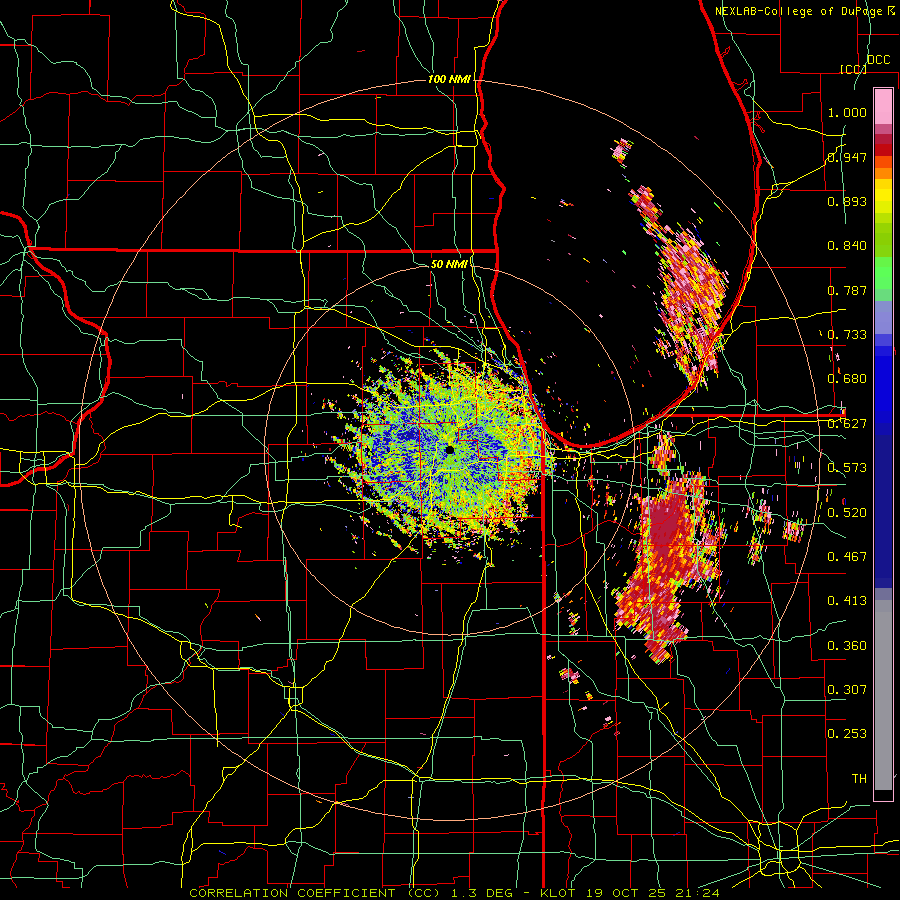Click the TH threshold label on the legend
Viewport: 900px width, 900px height.
[859, 779]
